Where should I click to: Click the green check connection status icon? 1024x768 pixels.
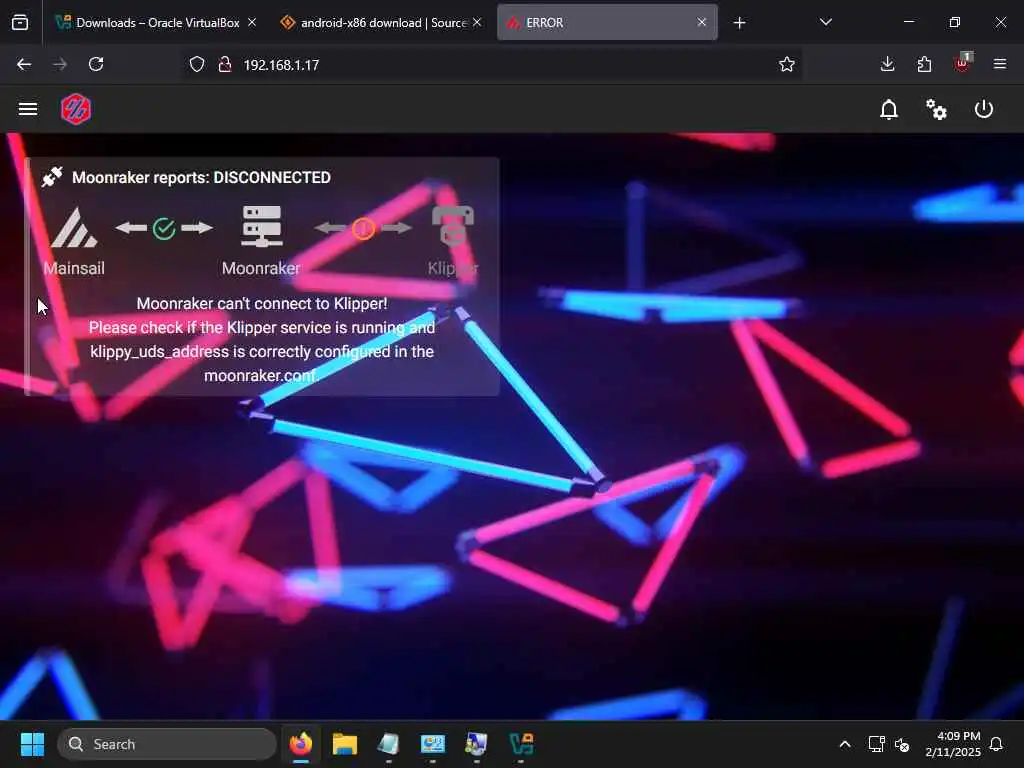(x=164, y=228)
